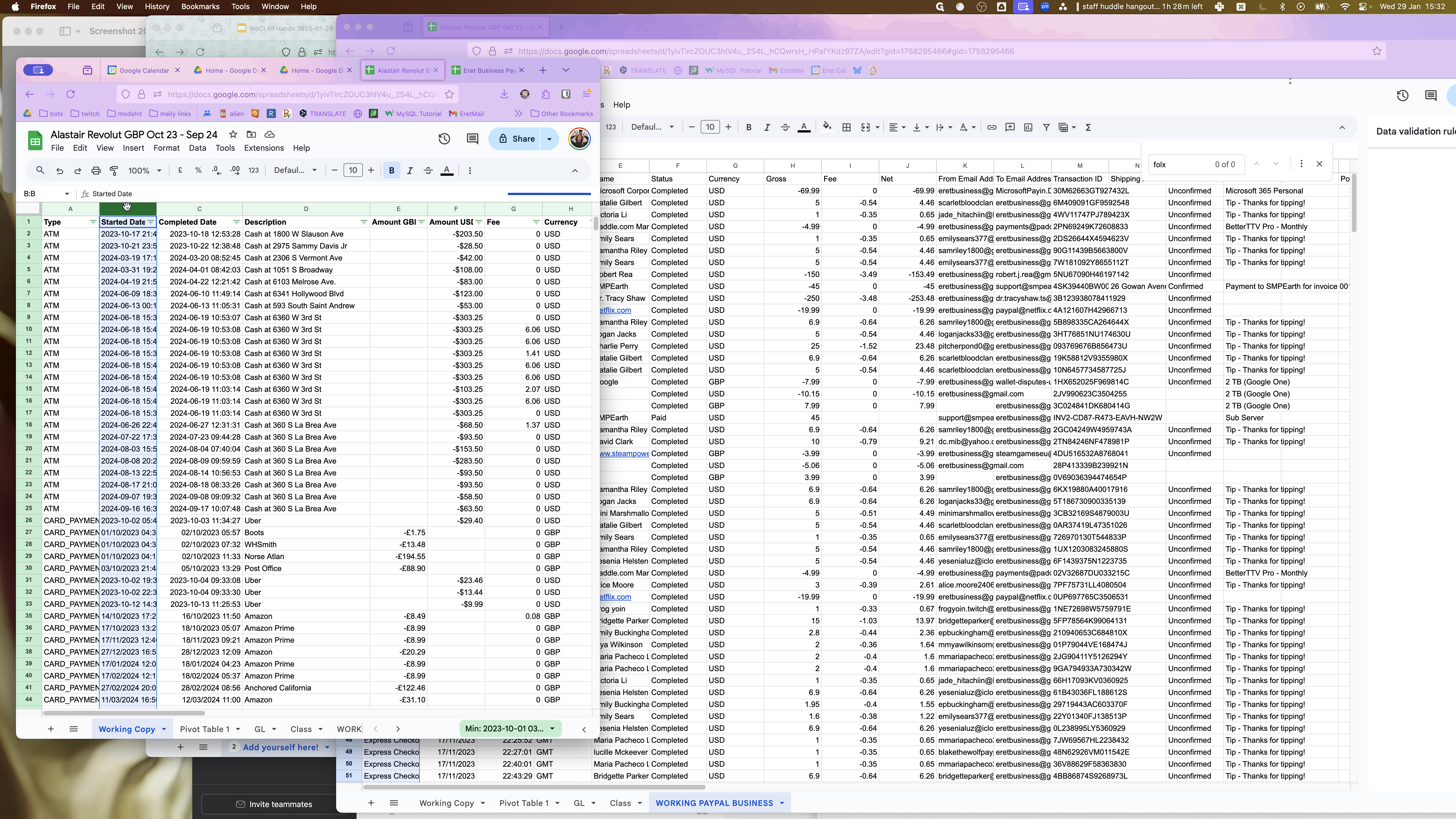This screenshot has height=819, width=1456.
Task: Open the Google Calendar browser tab
Action: 144,70
